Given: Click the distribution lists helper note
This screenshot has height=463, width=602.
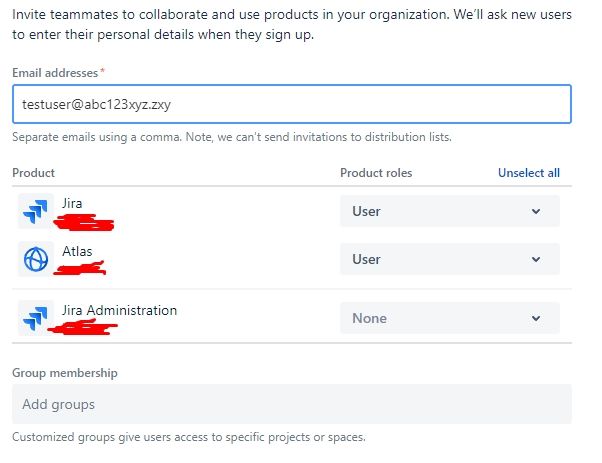Looking at the screenshot, I should pyautogui.click(x=238, y=137).
